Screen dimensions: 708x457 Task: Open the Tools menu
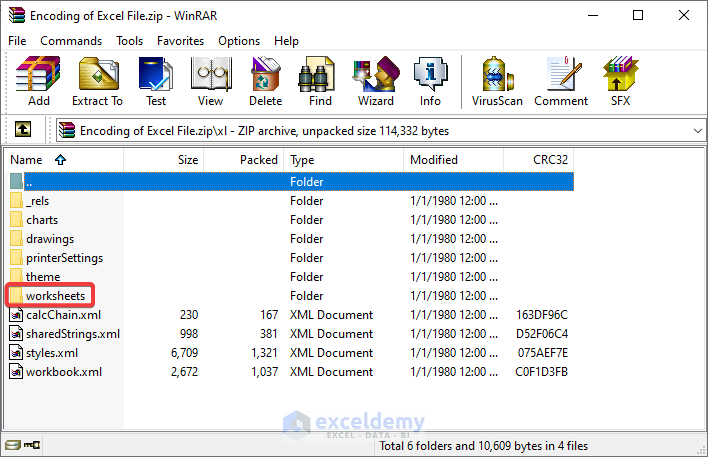click(130, 41)
